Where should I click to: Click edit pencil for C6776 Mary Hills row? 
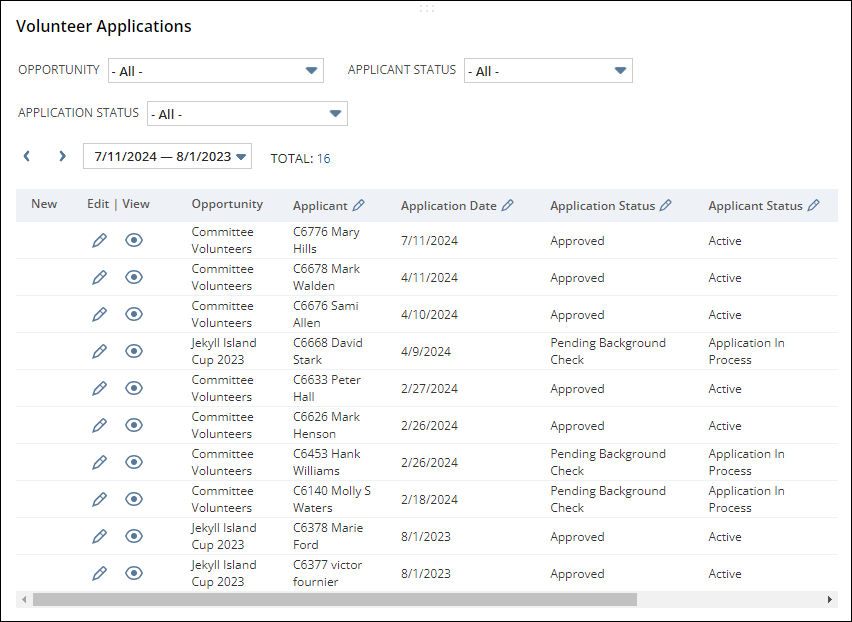tap(99, 240)
